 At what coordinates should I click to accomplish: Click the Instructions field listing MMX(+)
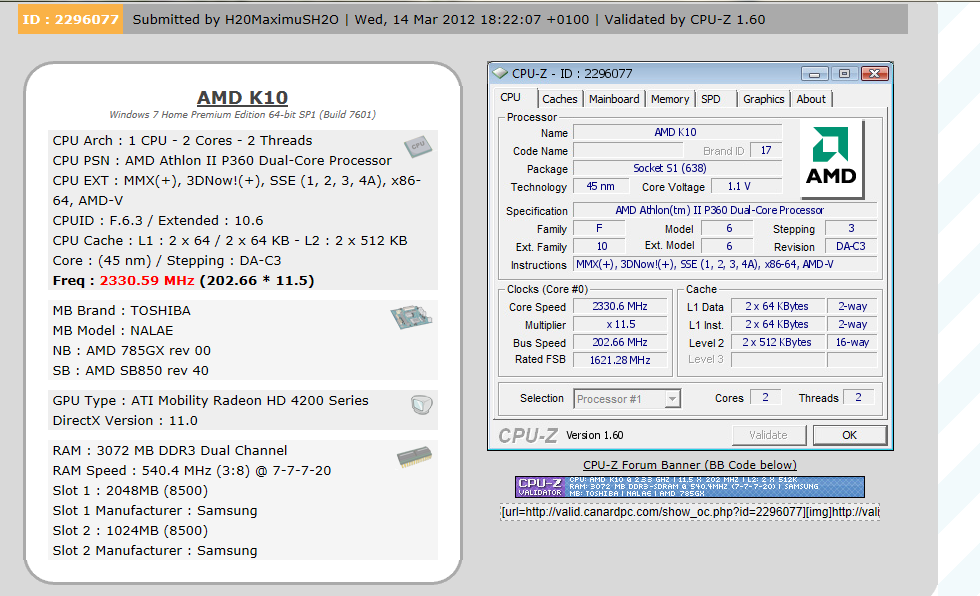(725, 264)
